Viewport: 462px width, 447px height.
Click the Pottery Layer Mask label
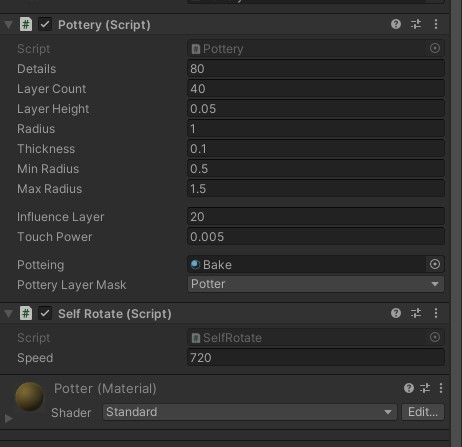pyautogui.click(x=72, y=285)
